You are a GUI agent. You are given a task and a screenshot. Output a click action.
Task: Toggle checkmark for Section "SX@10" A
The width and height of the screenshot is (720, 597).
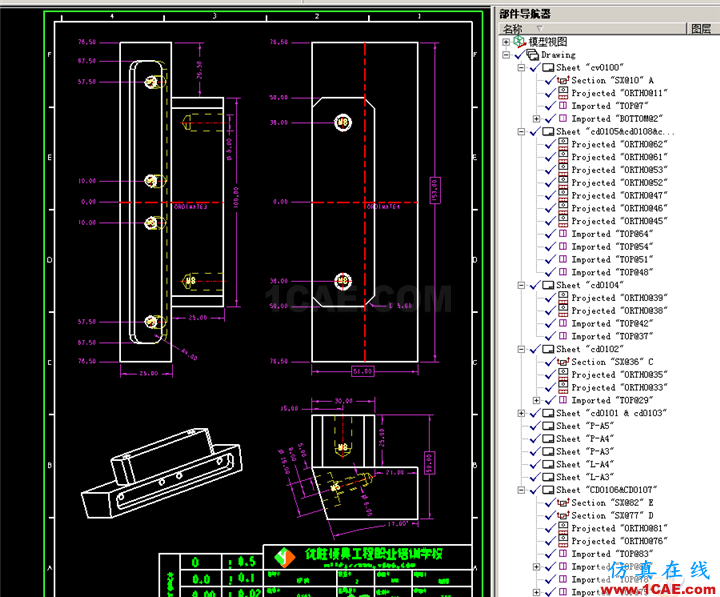tap(550, 80)
